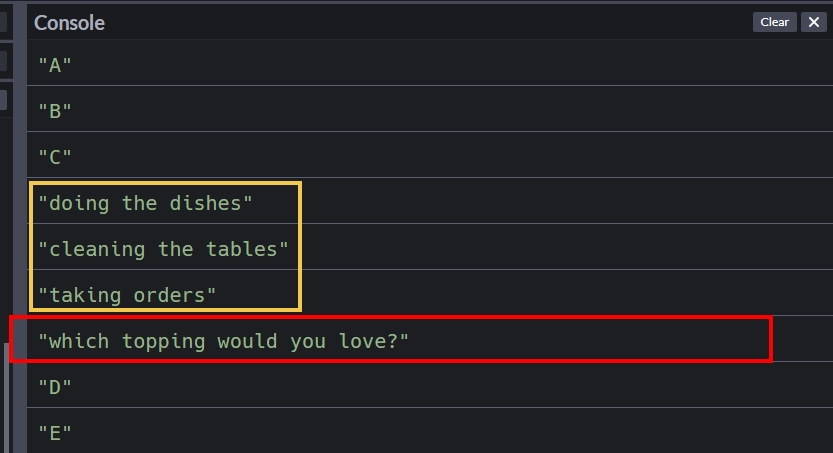Click the top partially visible left-edge button
The height and width of the screenshot is (453, 833).
coord(3,22)
